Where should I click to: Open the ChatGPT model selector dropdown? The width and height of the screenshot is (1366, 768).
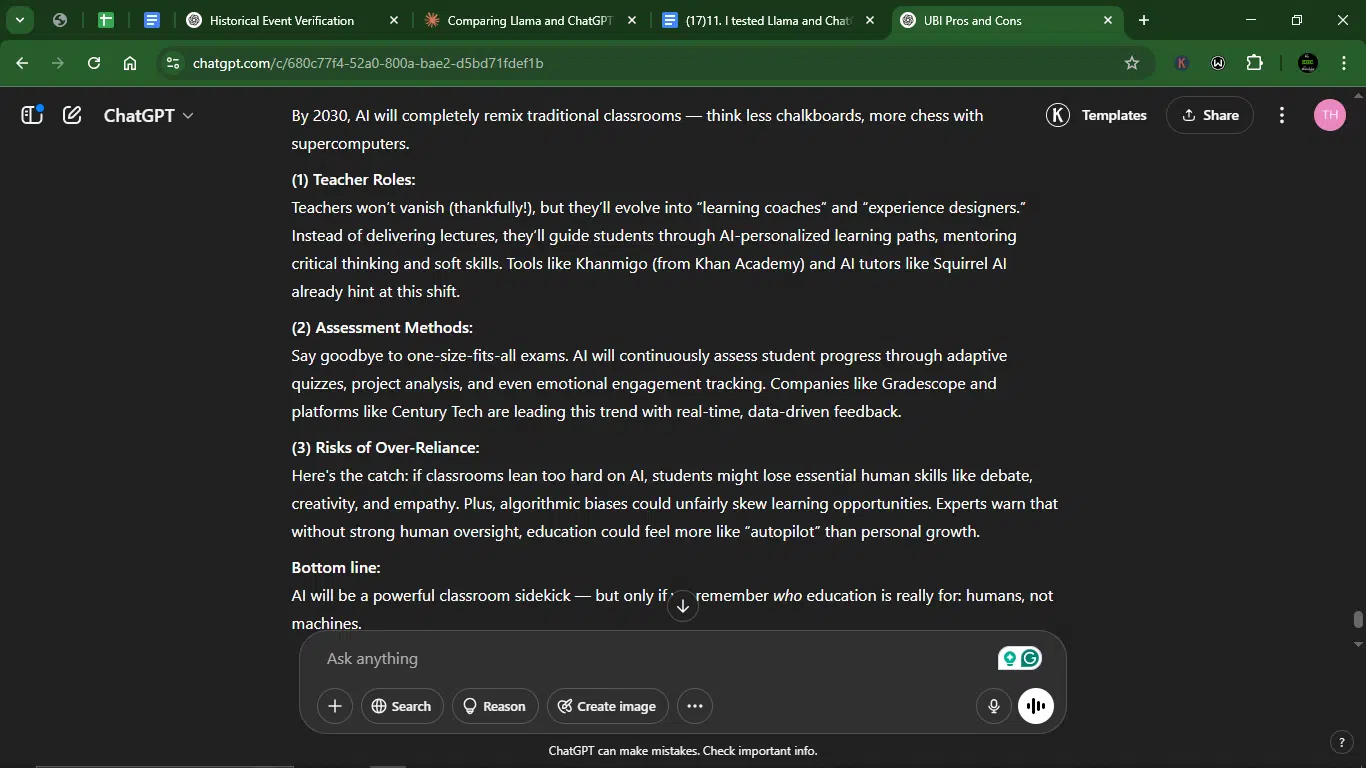point(149,115)
